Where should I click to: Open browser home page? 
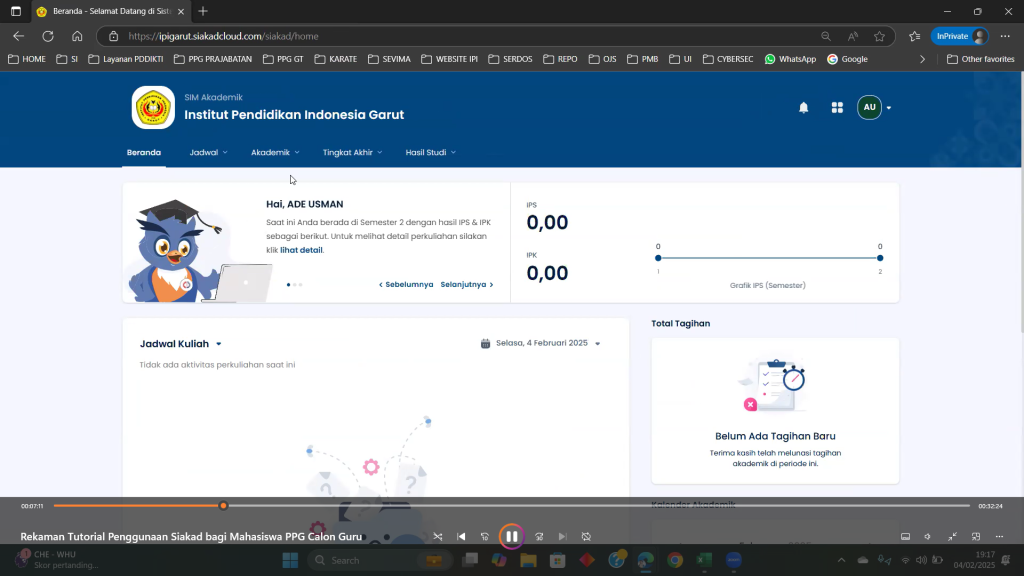(77, 36)
